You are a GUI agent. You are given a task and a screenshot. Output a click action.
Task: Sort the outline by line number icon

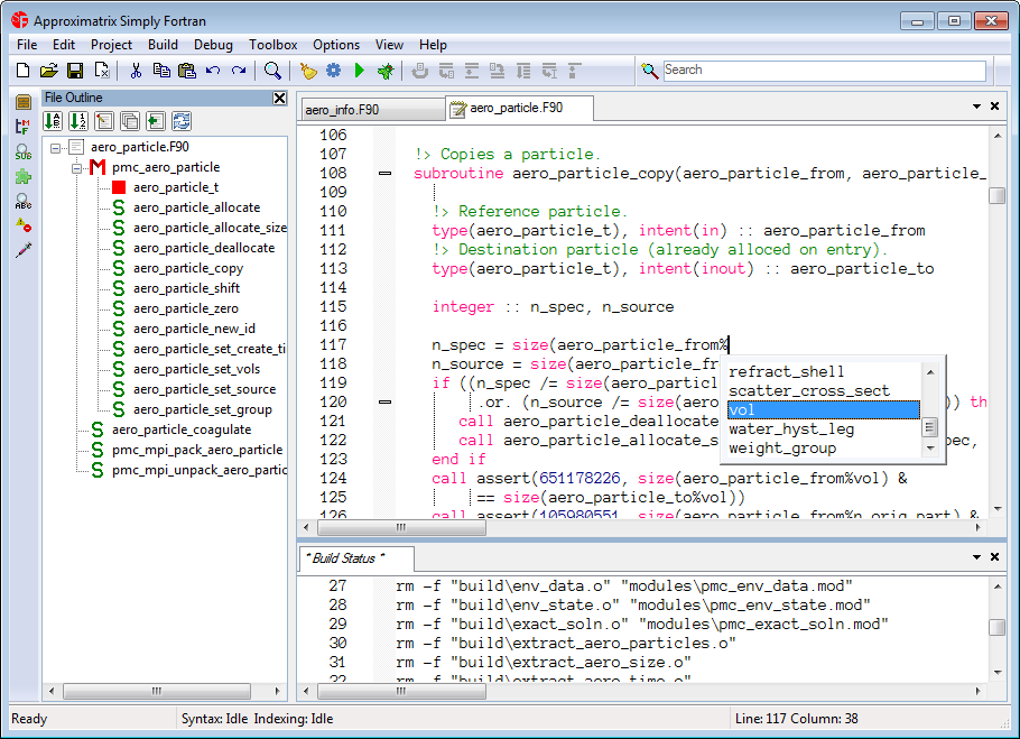(x=78, y=121)
